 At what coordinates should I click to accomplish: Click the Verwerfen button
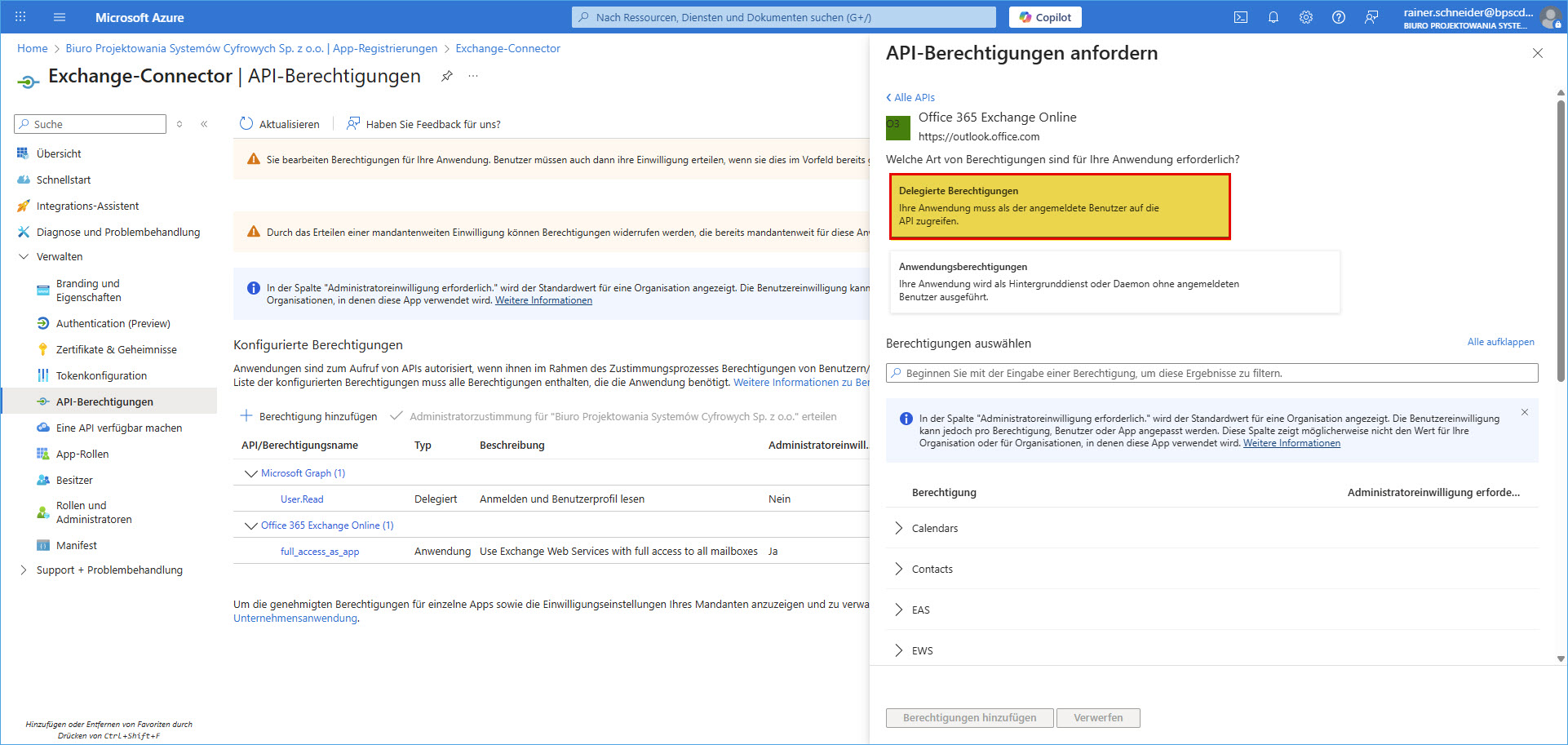coord(1098,718)
